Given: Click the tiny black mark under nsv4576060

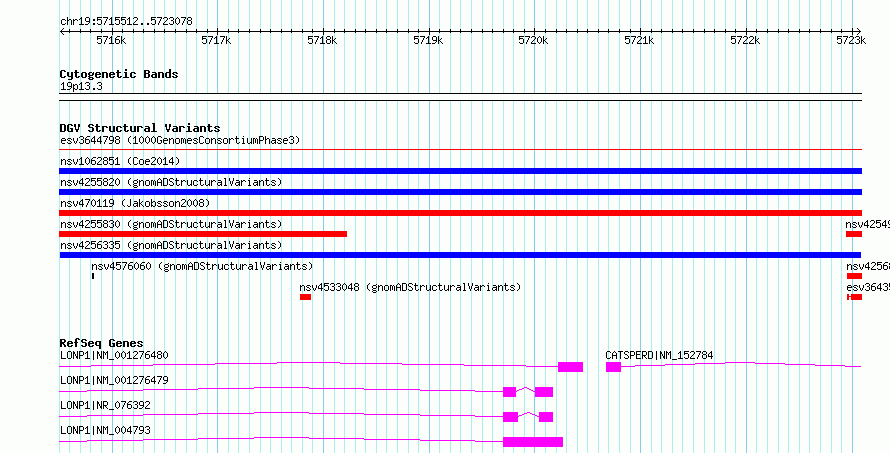Looking at the screenshot, I should [93, 276].
